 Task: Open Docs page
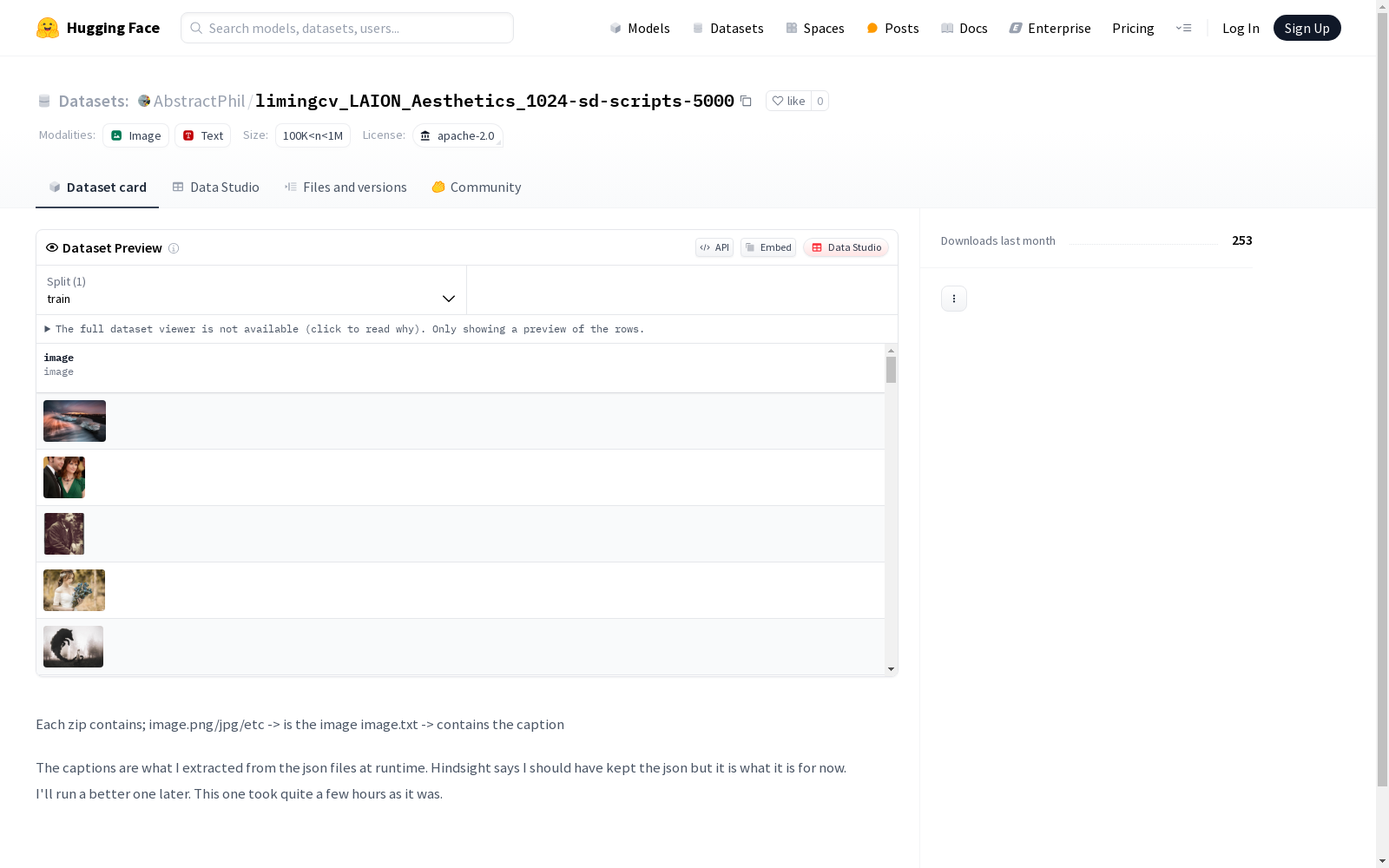tap(964, 28)
